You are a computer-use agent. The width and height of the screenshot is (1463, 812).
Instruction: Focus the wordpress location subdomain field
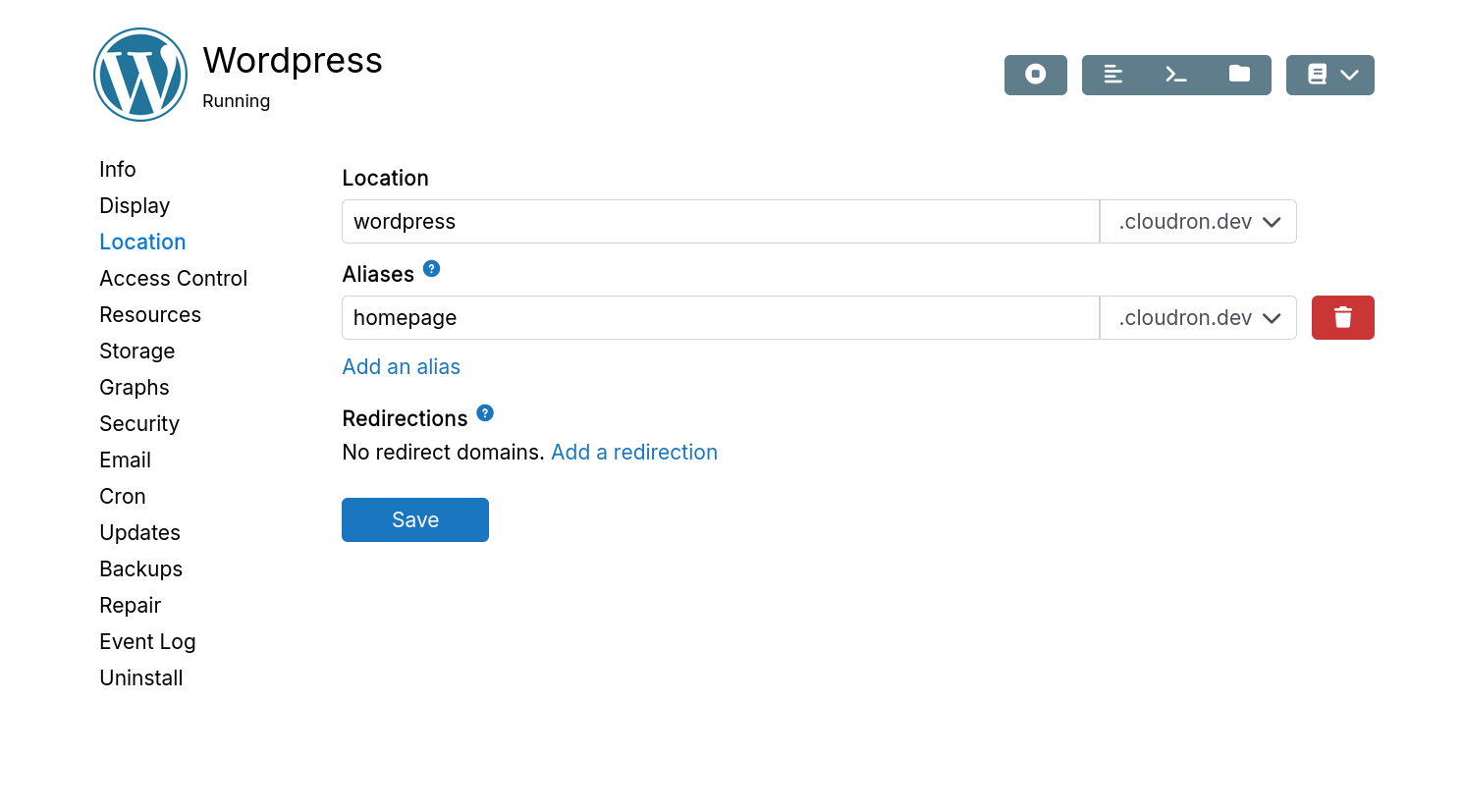click(x=720, y=222)
